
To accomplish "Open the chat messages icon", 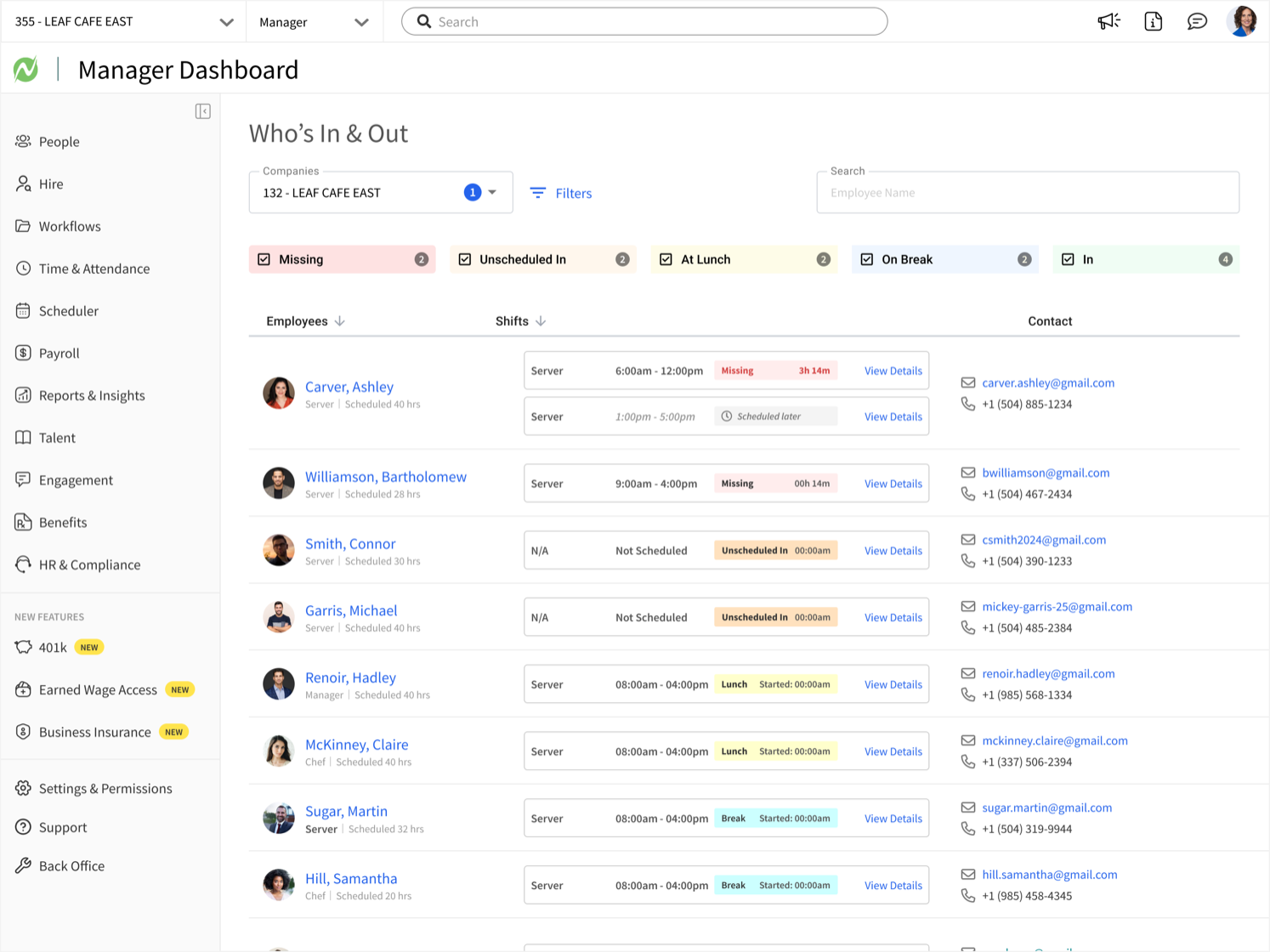I will click(x=1197, y=21).
